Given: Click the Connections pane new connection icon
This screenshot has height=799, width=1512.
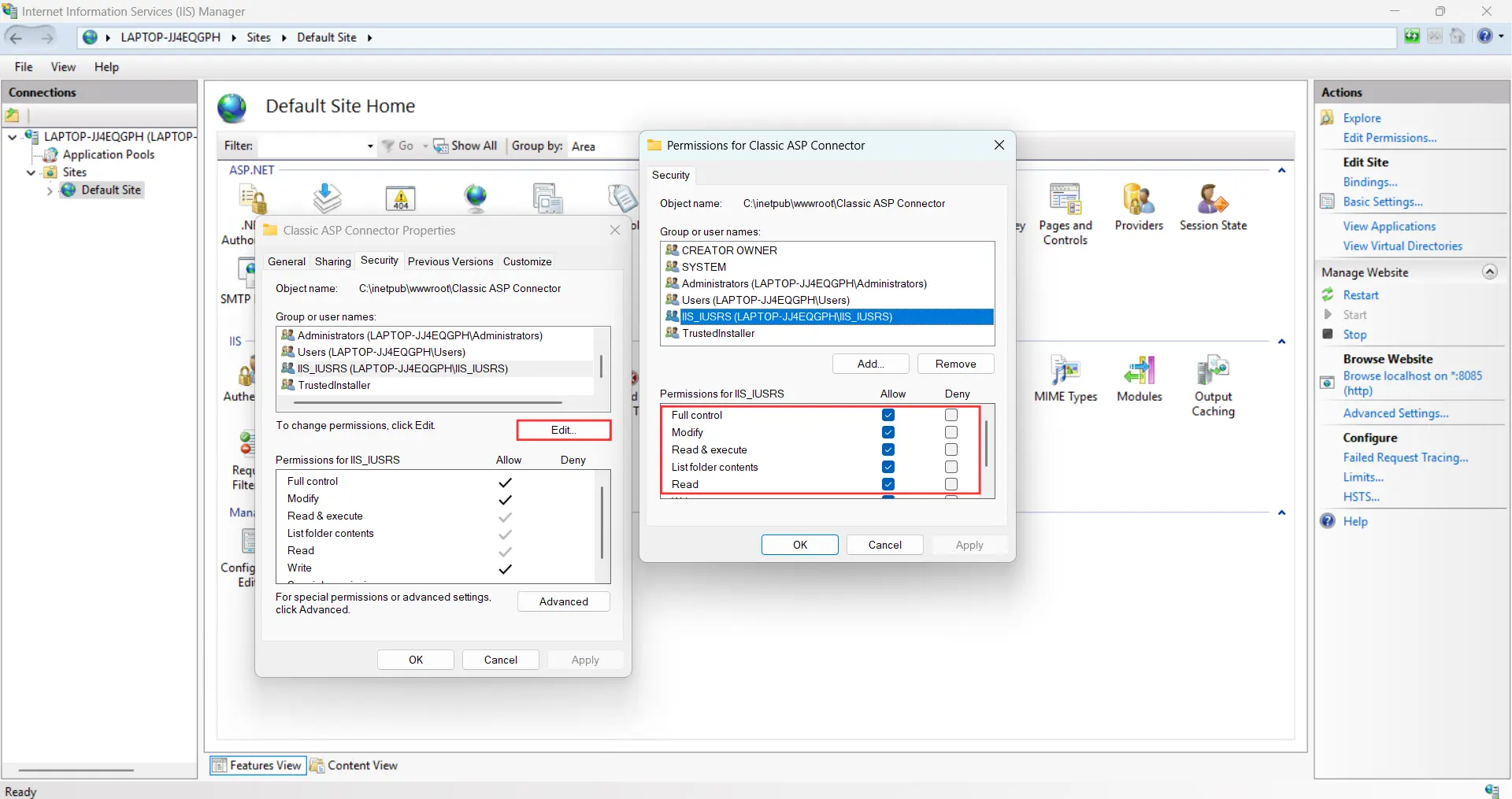Looking at the screenshot, I should coord(13,116).
